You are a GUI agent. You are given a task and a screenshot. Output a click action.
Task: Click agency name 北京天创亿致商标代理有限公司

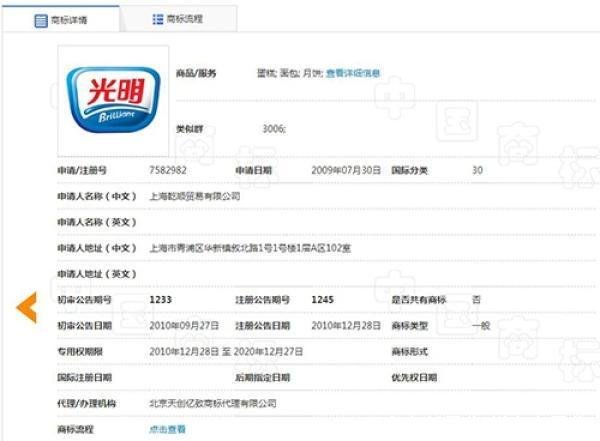212,403
